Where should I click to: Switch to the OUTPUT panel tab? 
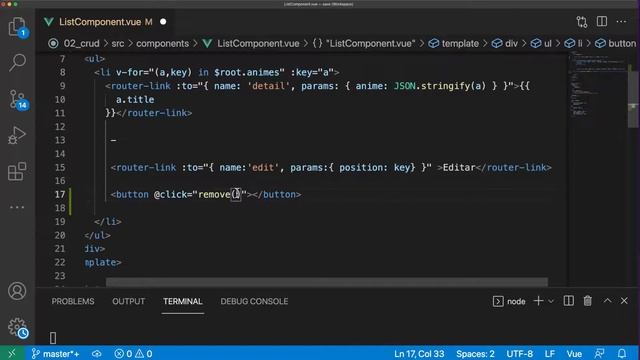[x=129, y=301]
